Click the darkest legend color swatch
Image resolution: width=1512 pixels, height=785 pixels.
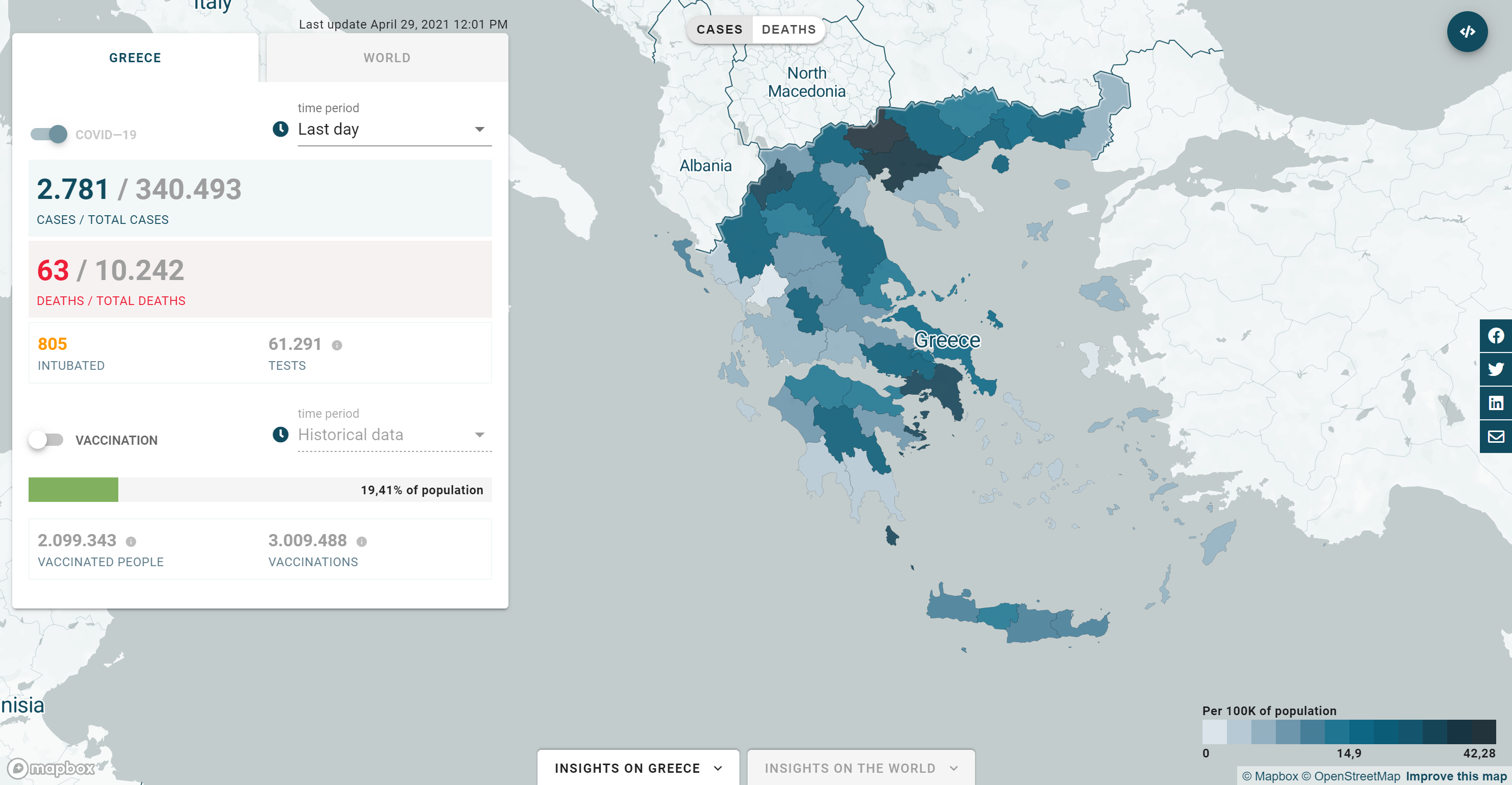pos(1483,731)
